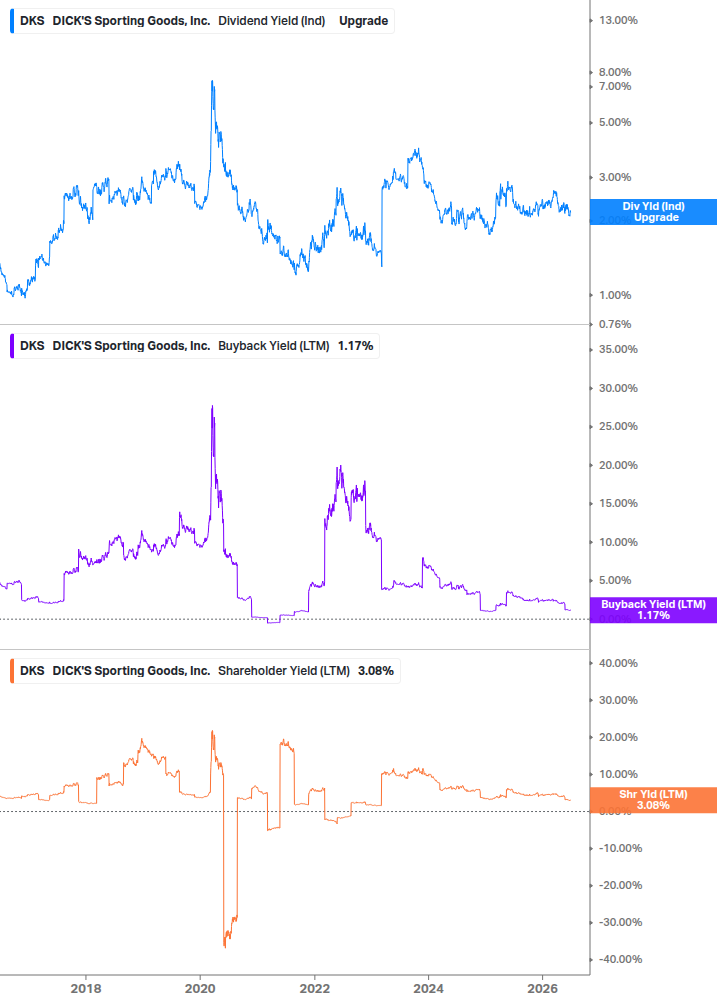Click the -20.00% tick on shareholder yield axis
The height and width of the screenshot is (1005, 717).
pos(619,885)
